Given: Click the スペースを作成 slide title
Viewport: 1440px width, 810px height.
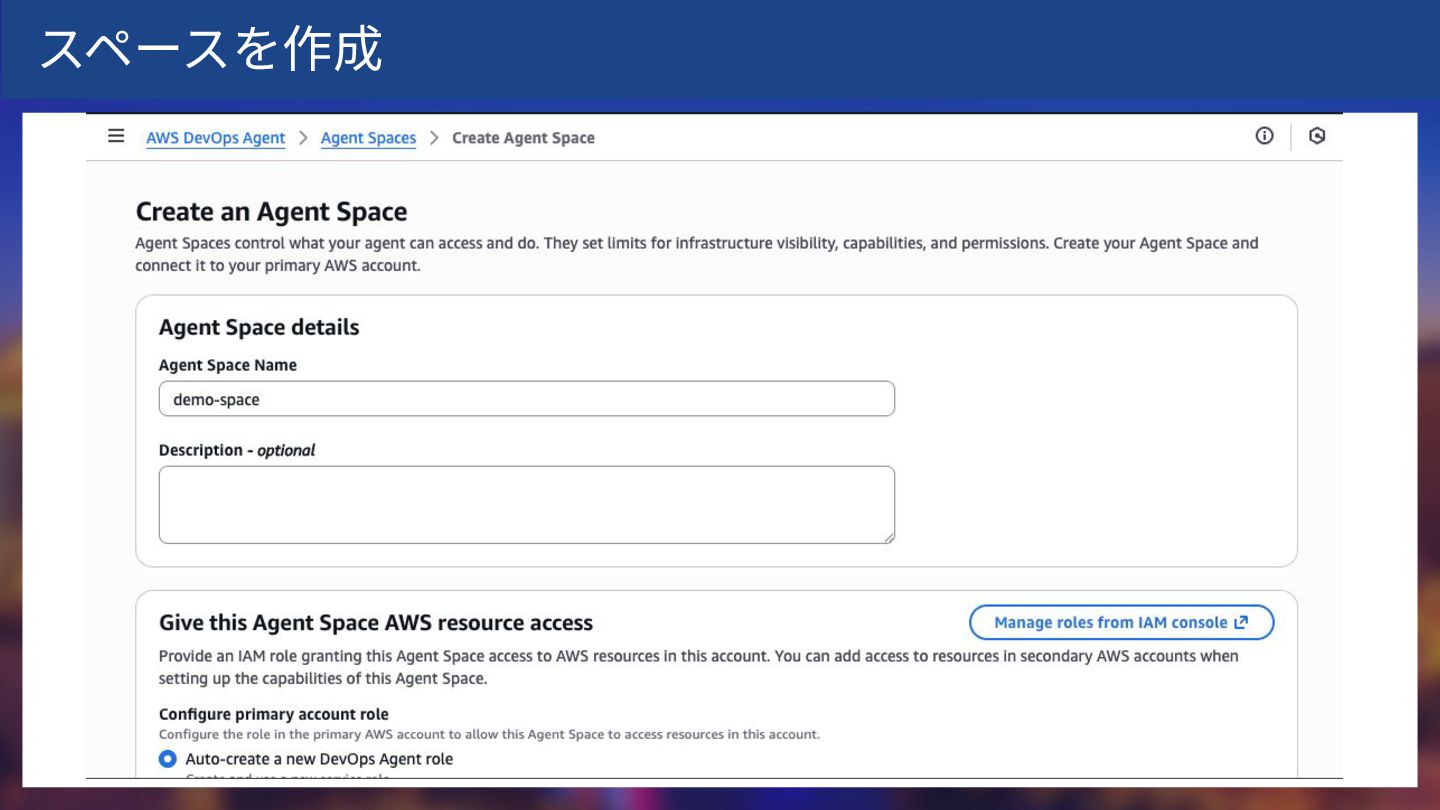Looking at the screenshot, I should (x=211, y=49).
